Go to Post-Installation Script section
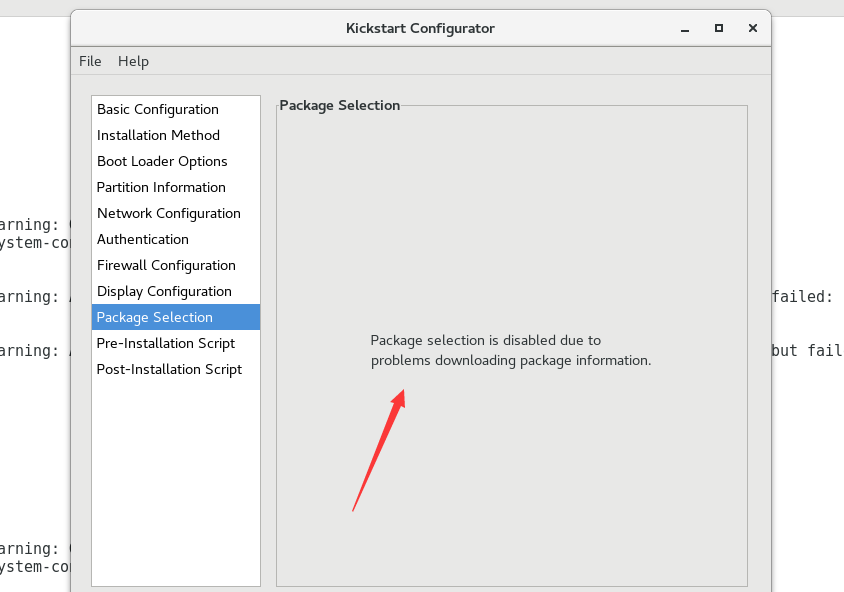 [176, 369]
